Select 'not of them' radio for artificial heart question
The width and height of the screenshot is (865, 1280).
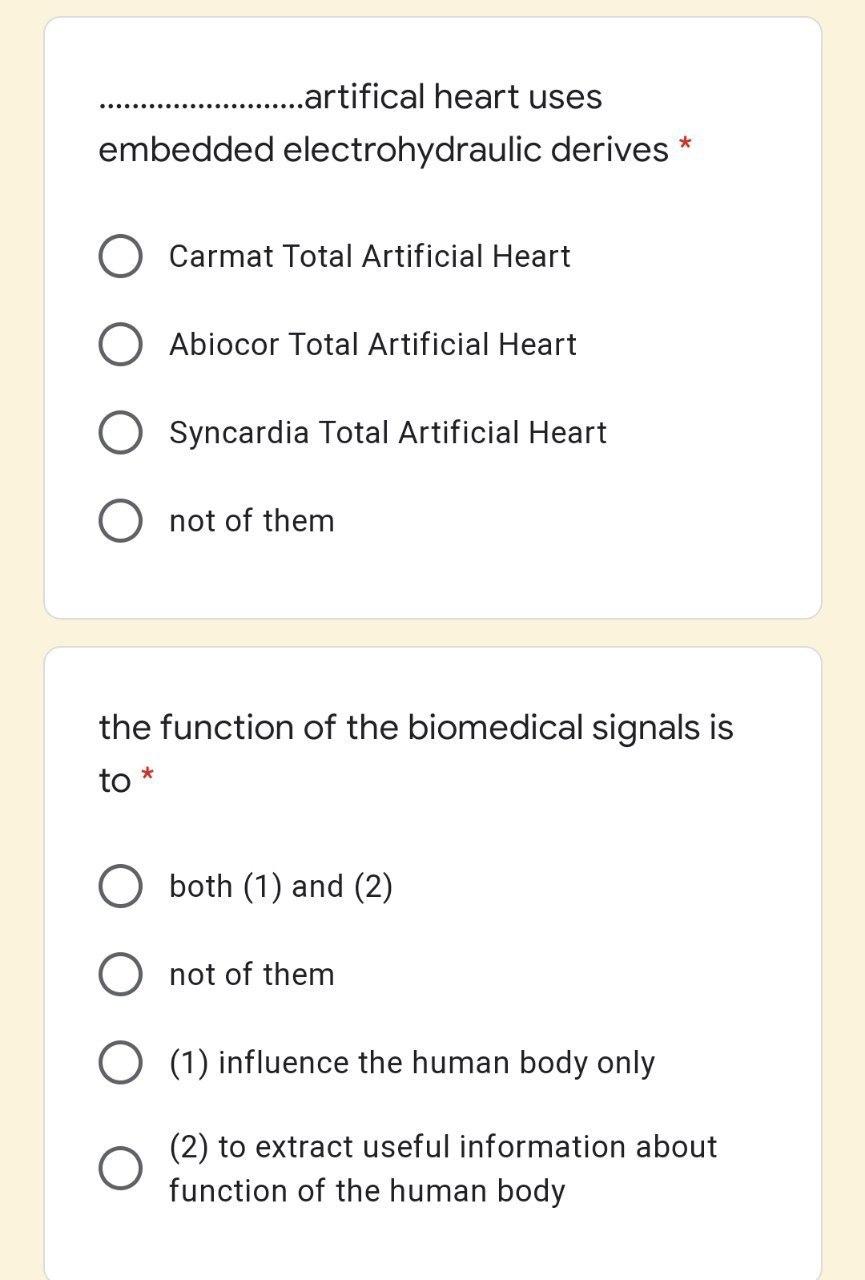point(120,521)
